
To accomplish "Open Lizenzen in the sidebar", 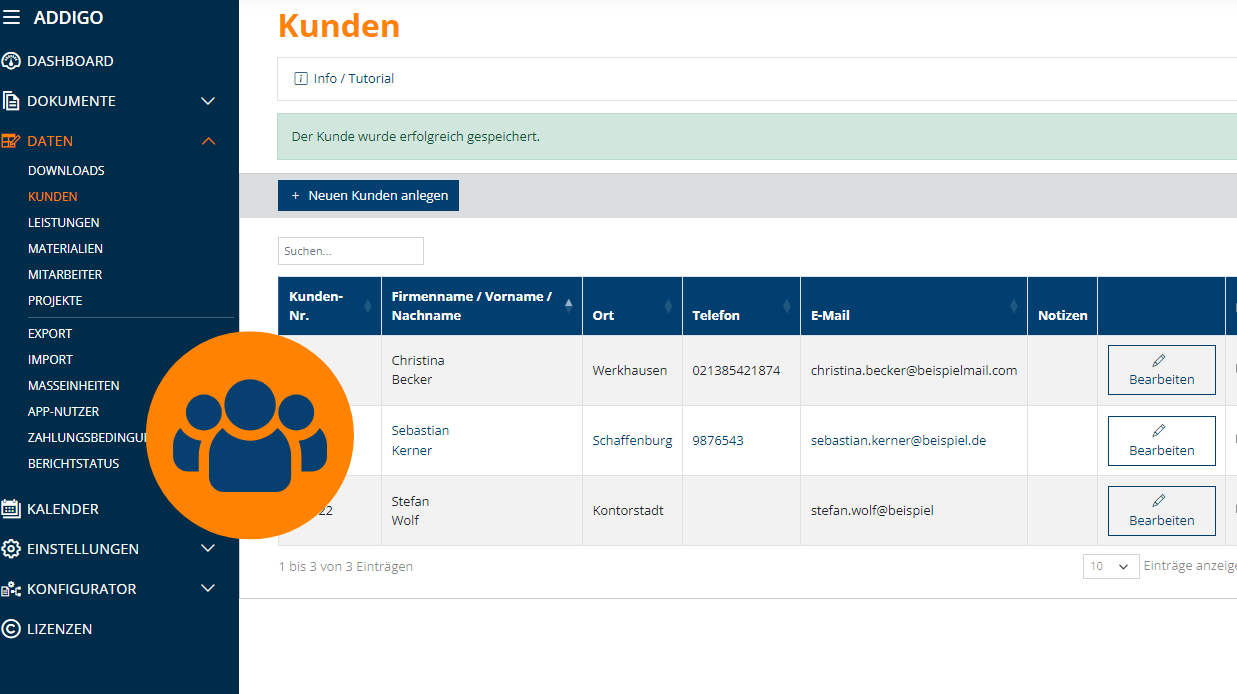I will point(59,629).
